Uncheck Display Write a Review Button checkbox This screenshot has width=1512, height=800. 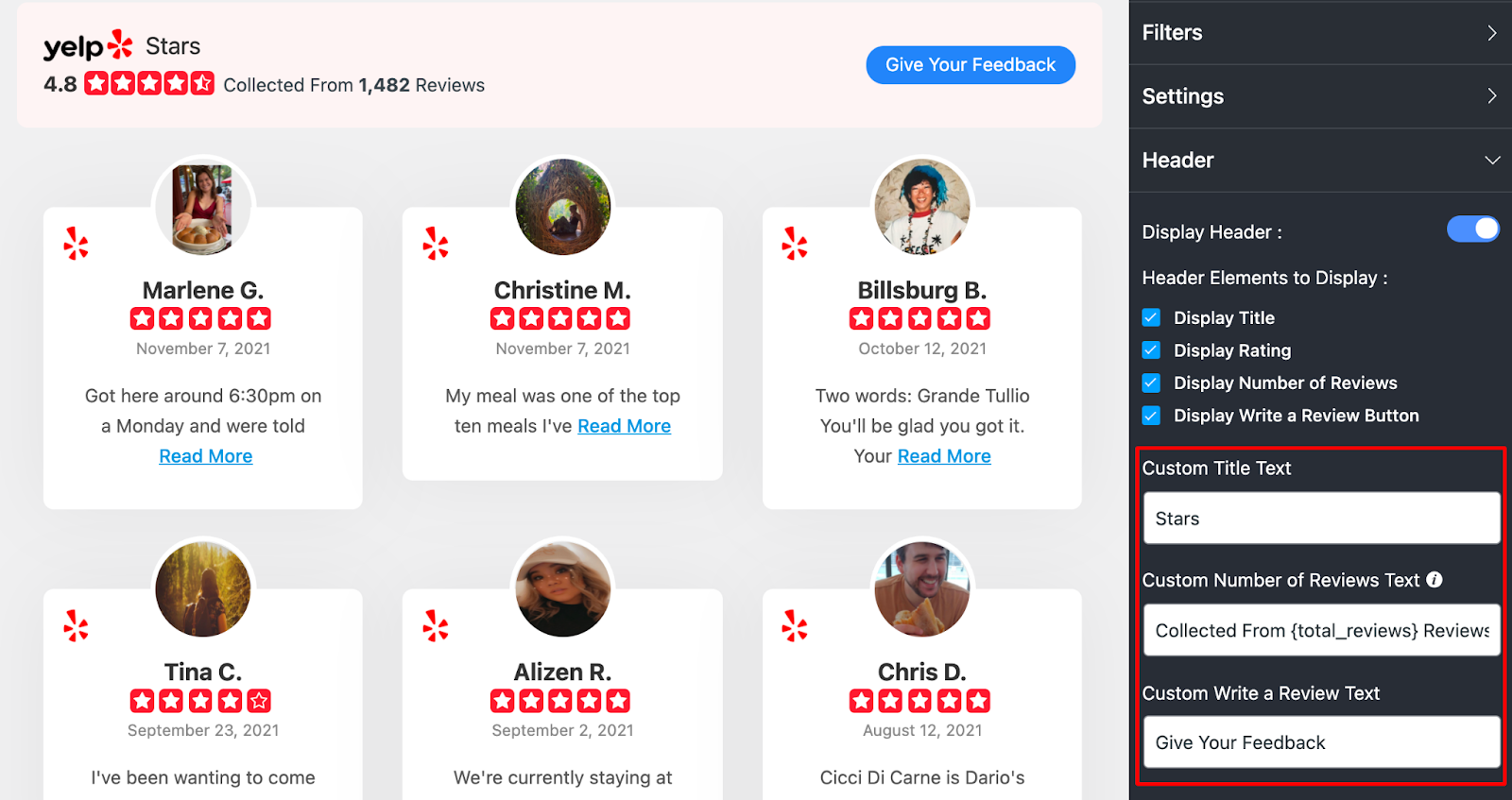(1151, 416)
